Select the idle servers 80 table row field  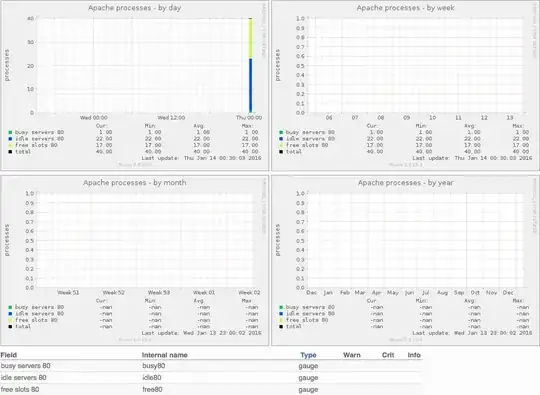coord(23,377)
